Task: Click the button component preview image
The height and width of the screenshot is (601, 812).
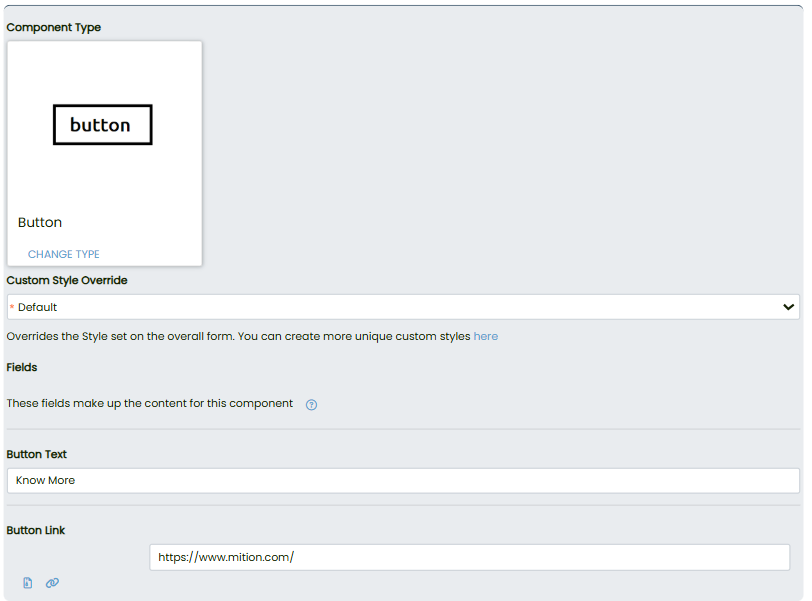Action: (102, 125)
